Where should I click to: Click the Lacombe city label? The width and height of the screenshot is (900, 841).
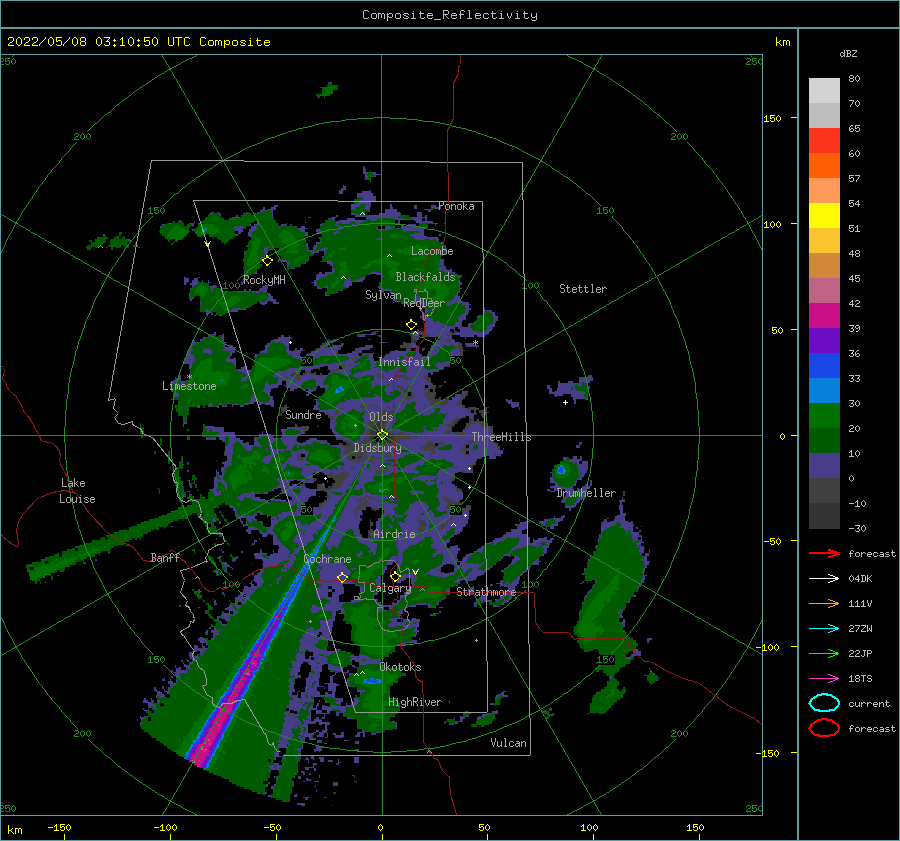(432, 251)
